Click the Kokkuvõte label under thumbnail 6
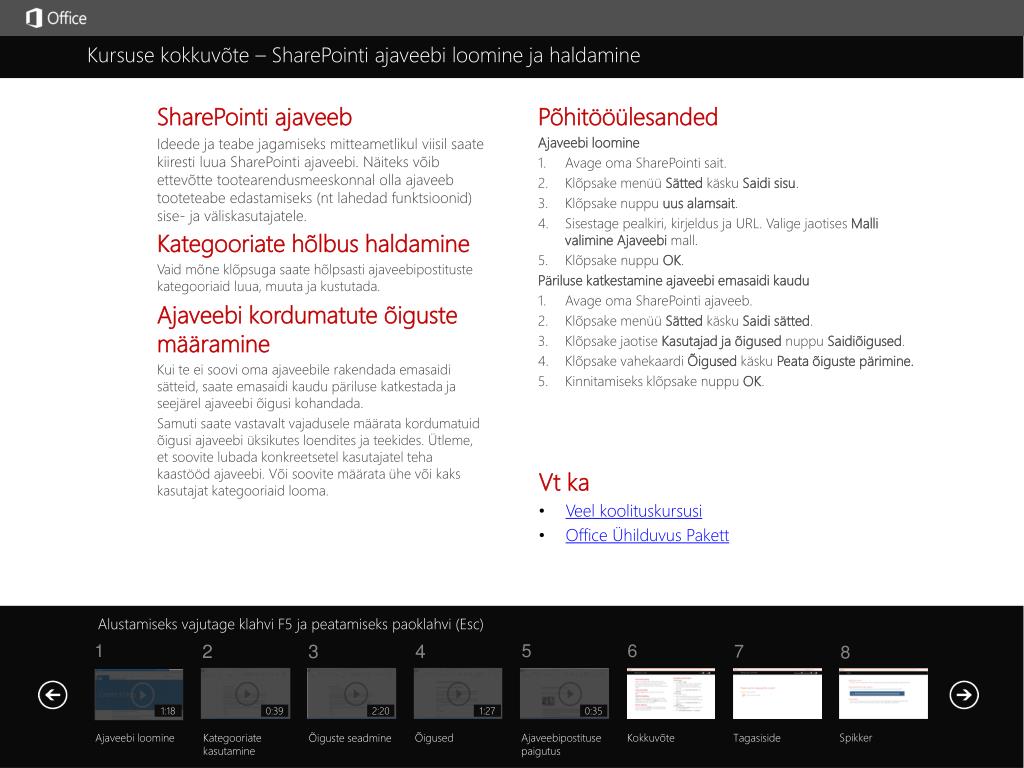Viewport: 1024px width, 768px height. coord(651,738)
